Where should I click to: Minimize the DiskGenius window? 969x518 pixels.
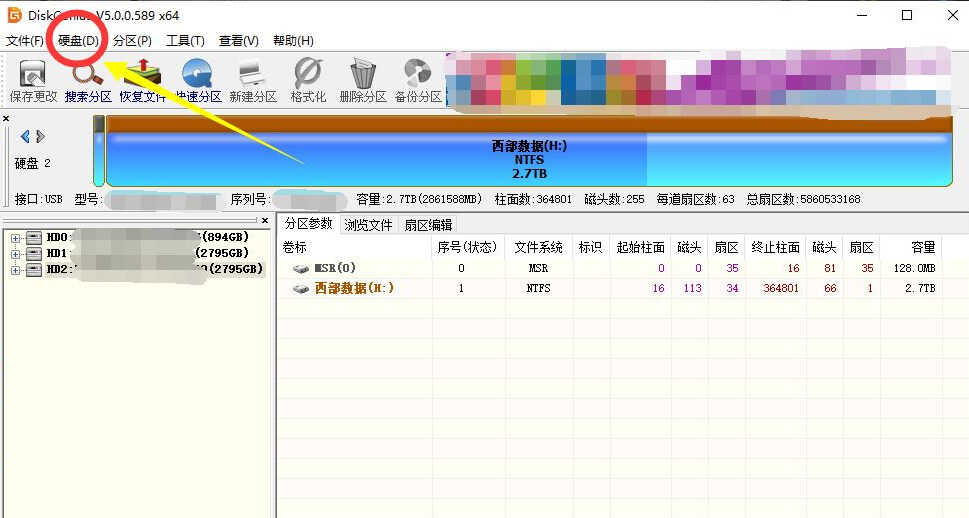click(862, 15)
